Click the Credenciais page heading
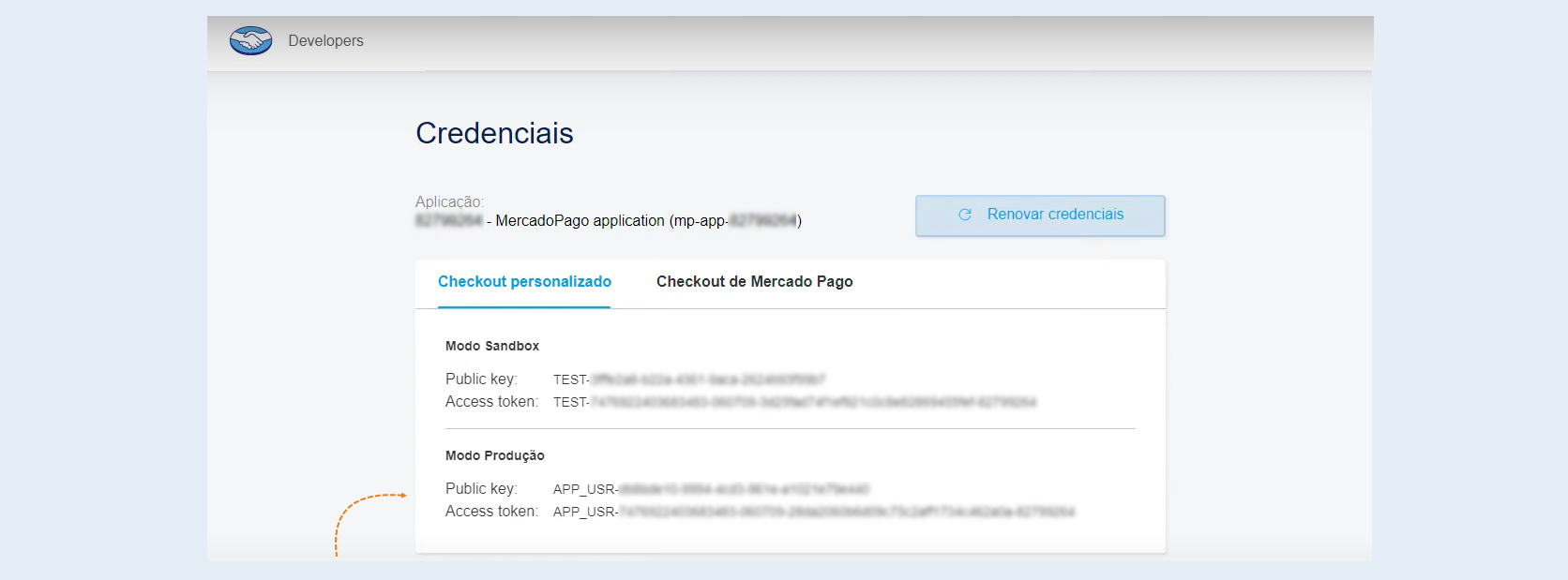Screen dimensions: 1568x580 [494, 133]
